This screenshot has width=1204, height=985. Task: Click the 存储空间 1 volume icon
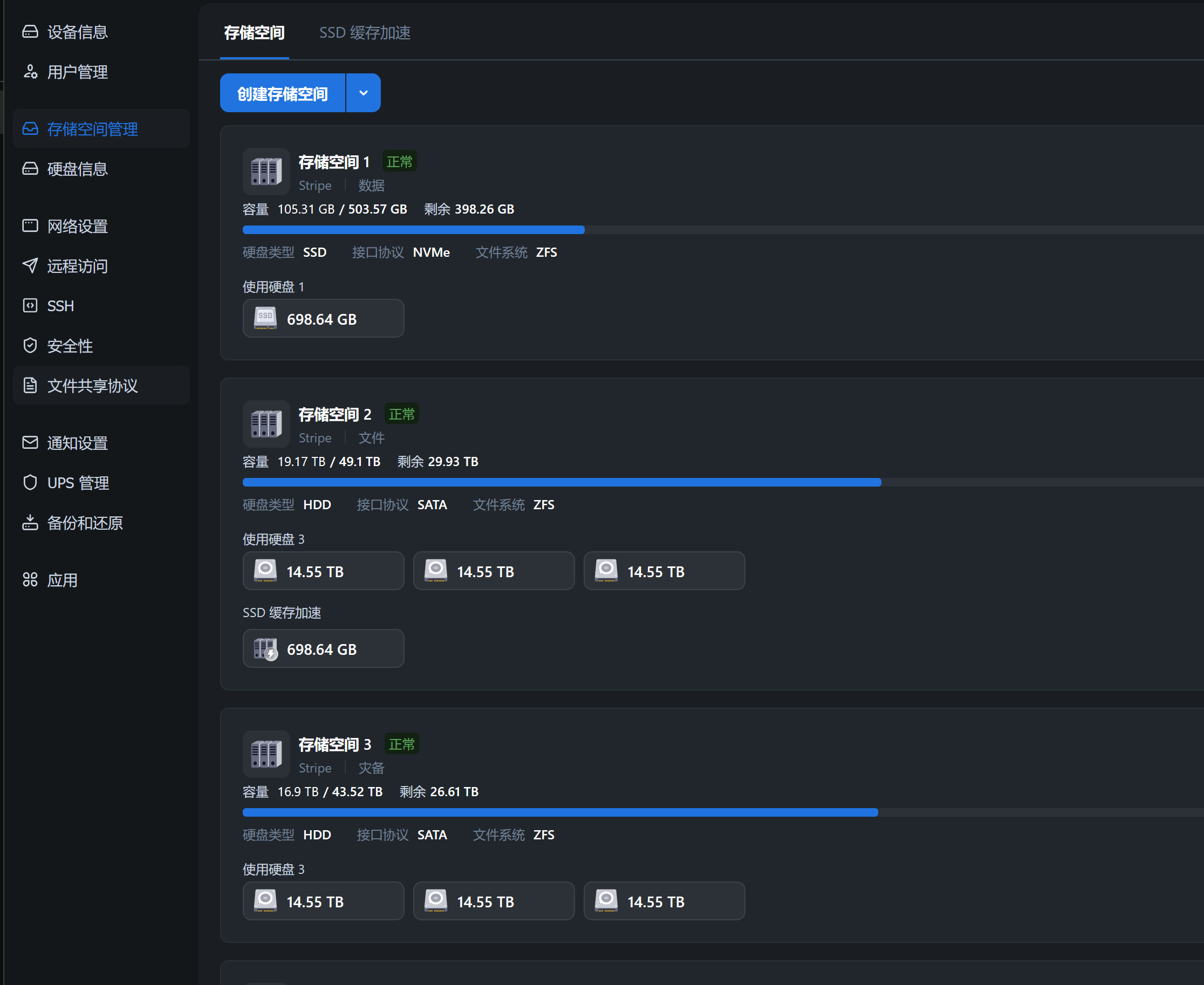pyautogui.click(x=266, y=172)
